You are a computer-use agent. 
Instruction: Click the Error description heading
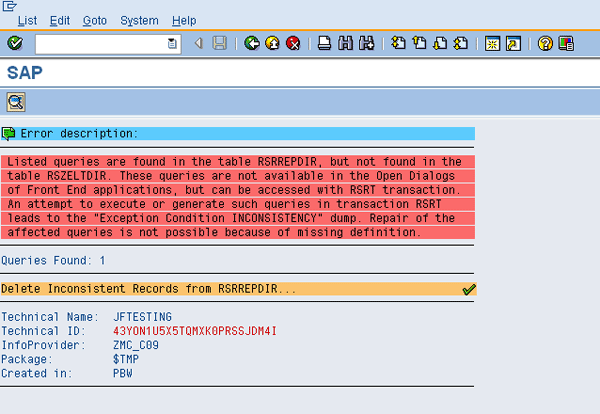click(x=79, y=134)
